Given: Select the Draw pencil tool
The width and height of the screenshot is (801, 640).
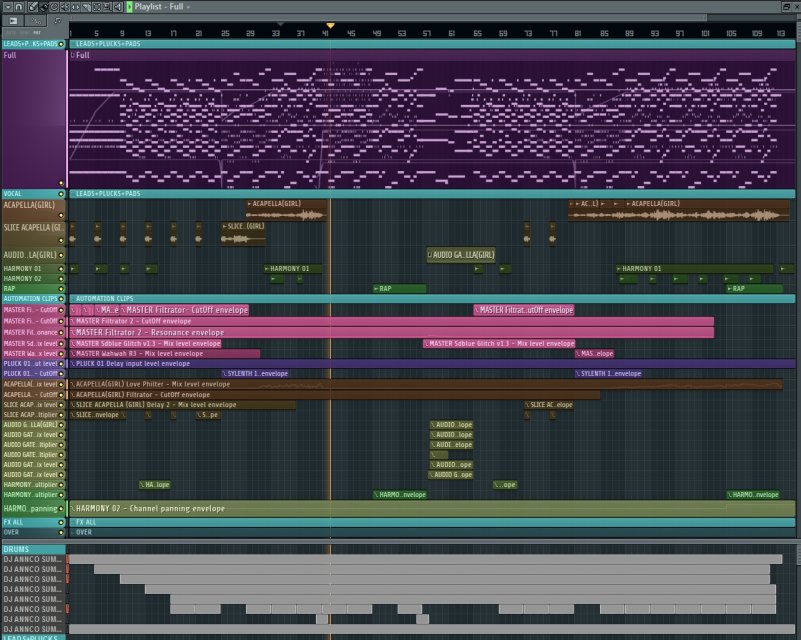Looking at the screenshot, I should pyautogui.click(x=33, y=7).
